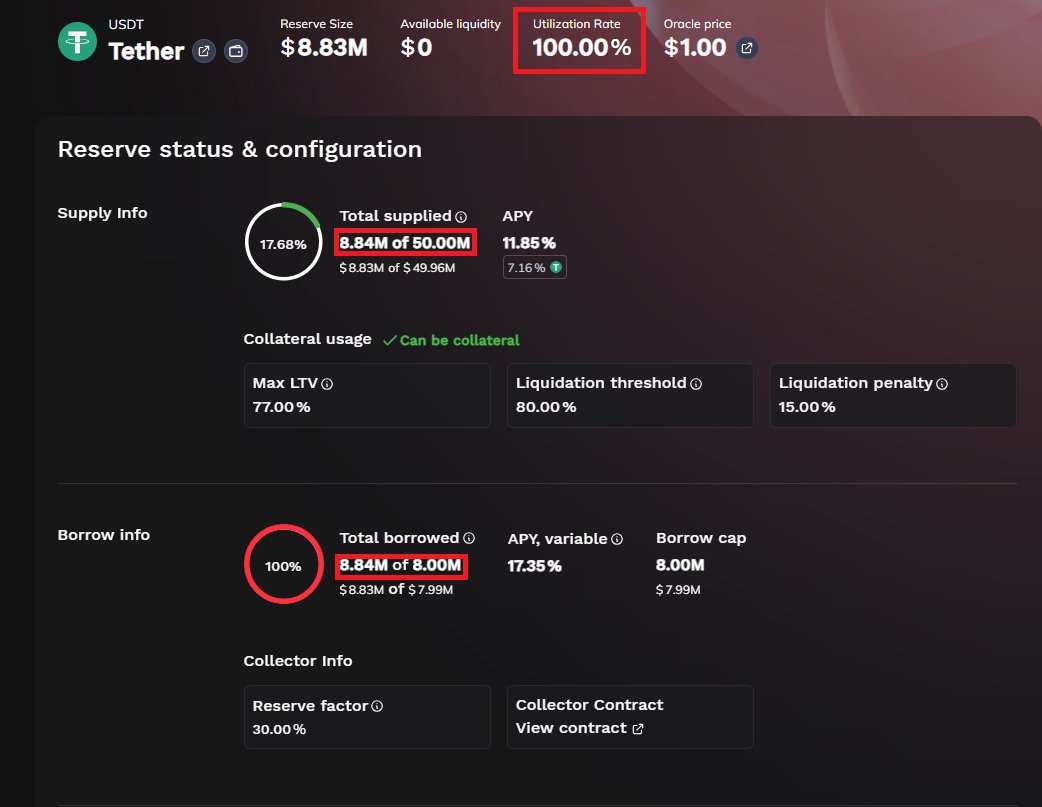This screenshot has width=1042, height=807.
Task: Click the APY, variable info icon
Action: pyautogui.click(x=617, y=539)
